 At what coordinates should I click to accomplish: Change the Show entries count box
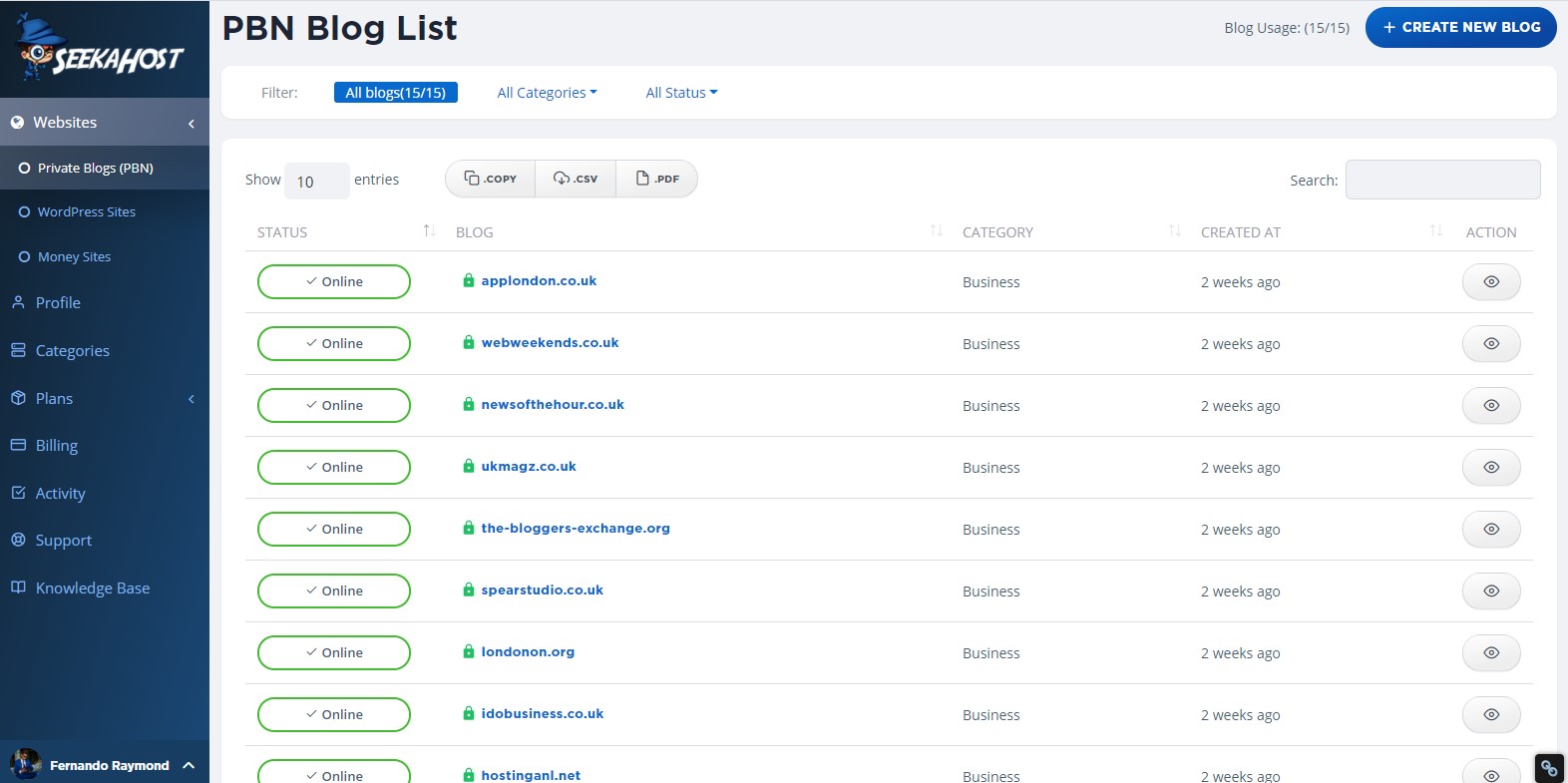316,181
